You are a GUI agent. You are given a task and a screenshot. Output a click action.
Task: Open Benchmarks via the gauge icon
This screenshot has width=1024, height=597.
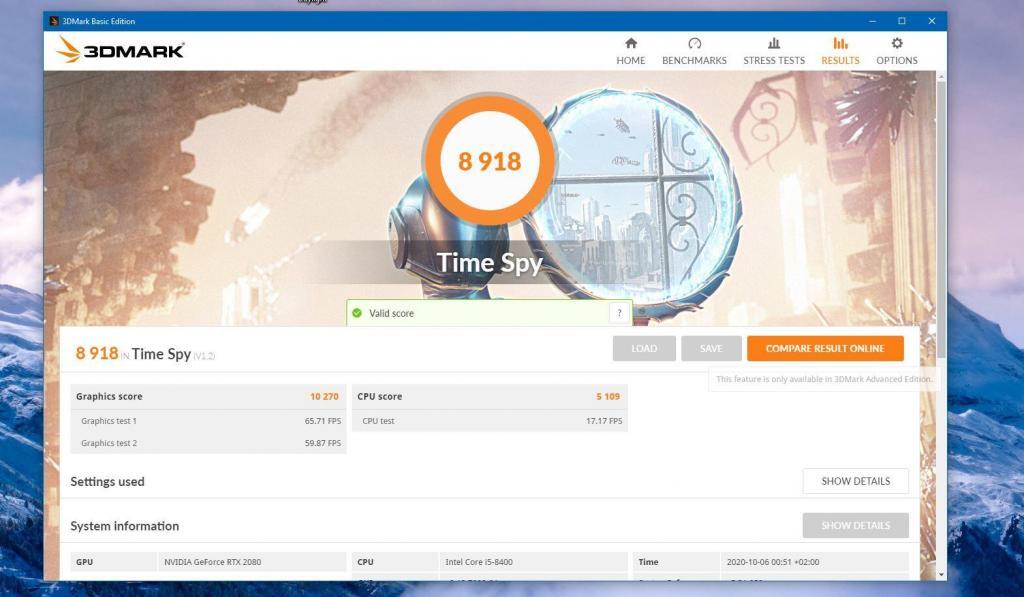[694, 44]
